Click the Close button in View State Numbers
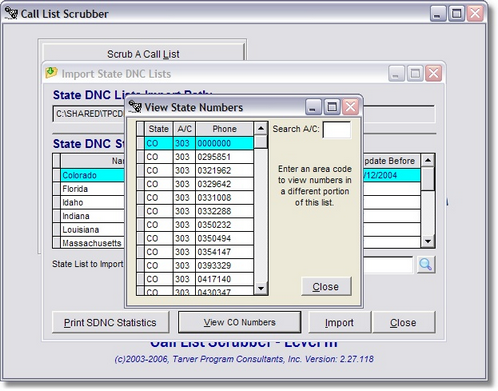The width and height of the screenshot is (498, 391). tap(326, 286)
